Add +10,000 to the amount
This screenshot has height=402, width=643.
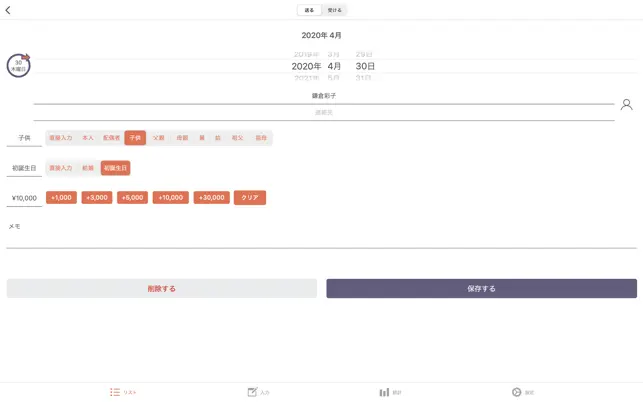(x=171, y=198)
